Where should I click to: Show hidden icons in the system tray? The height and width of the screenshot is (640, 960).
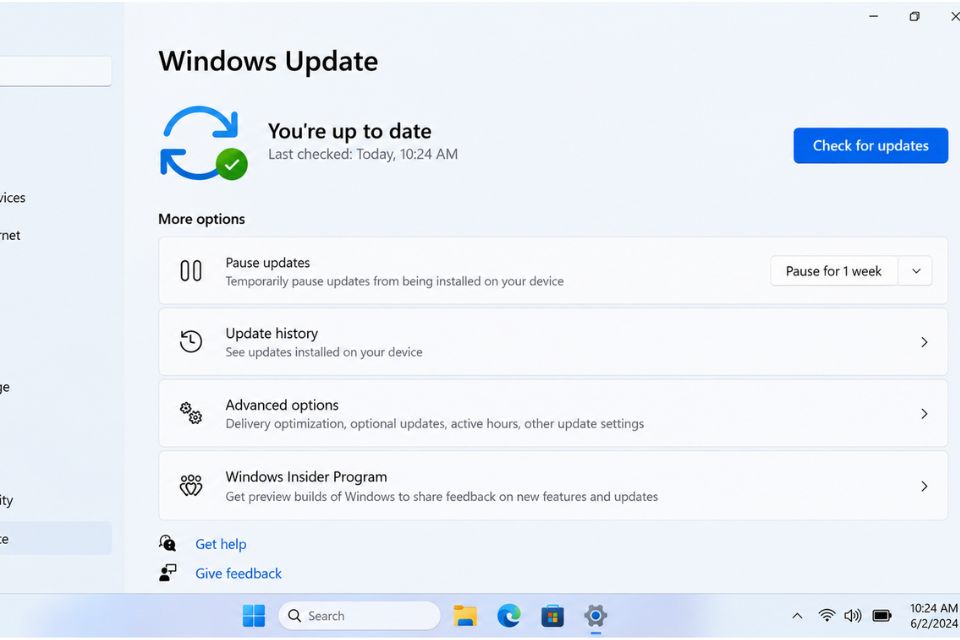pyautogui.click(x=797, y=616)
